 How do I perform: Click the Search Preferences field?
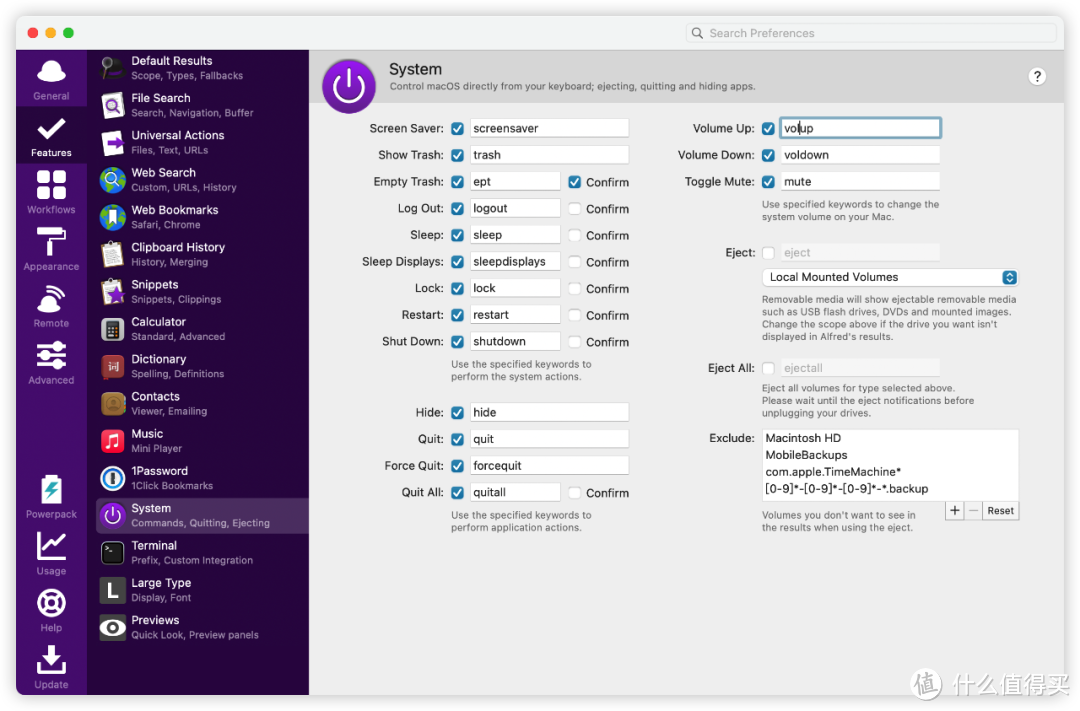[x=871, y=33]
